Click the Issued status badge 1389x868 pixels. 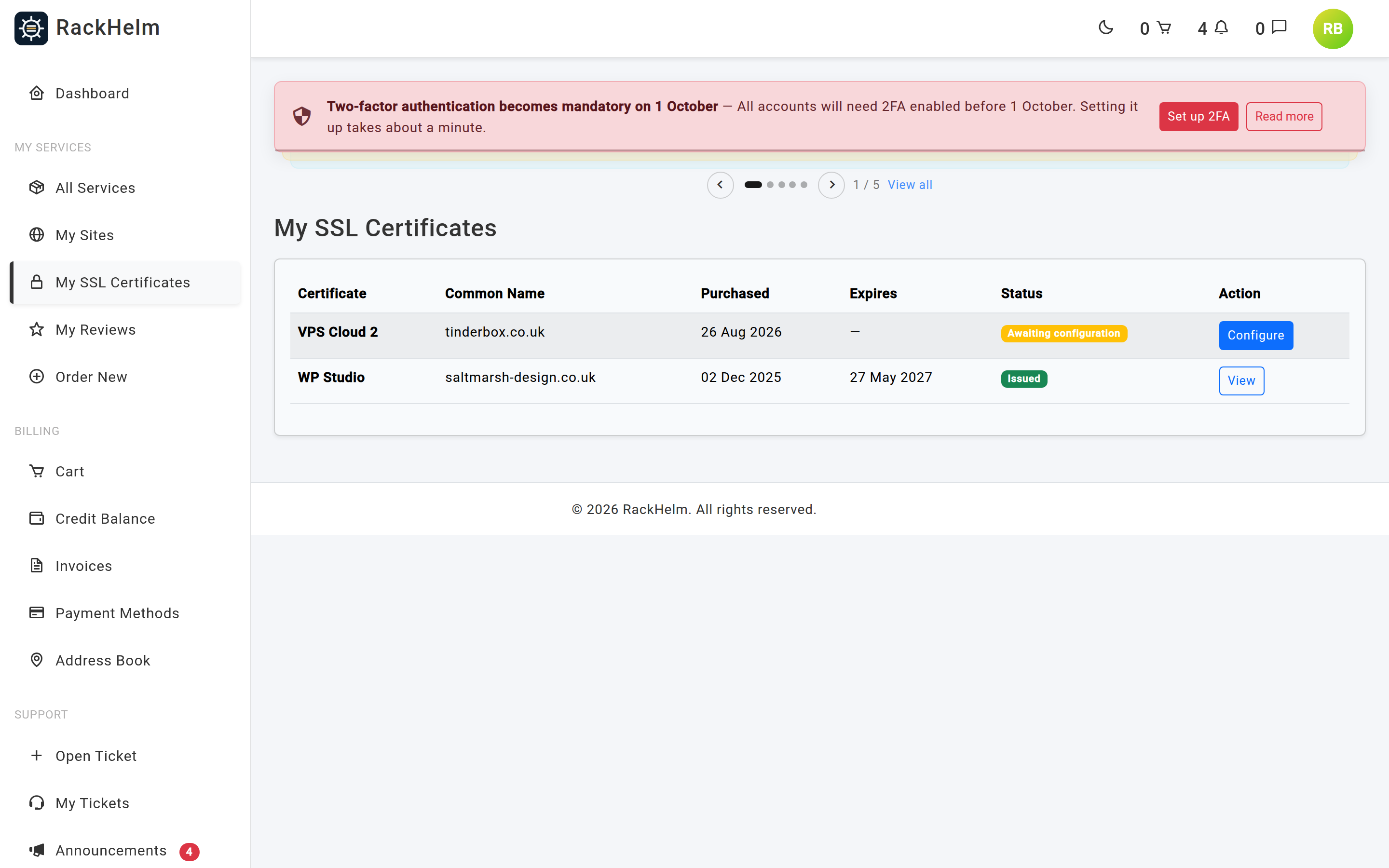point(1024,379)
